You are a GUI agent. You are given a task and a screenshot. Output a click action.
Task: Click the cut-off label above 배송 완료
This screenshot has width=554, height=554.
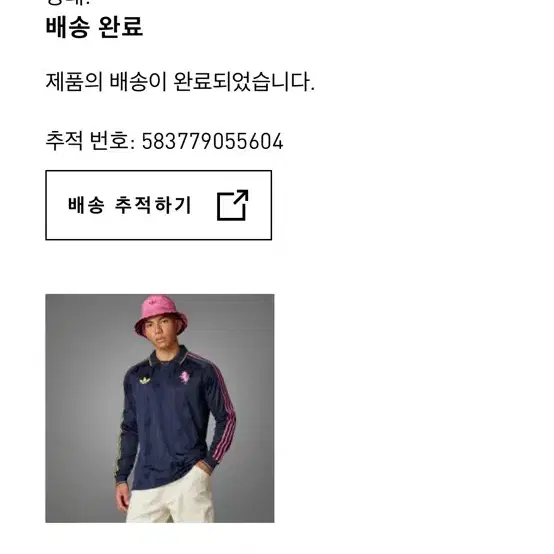pos(68,2)
